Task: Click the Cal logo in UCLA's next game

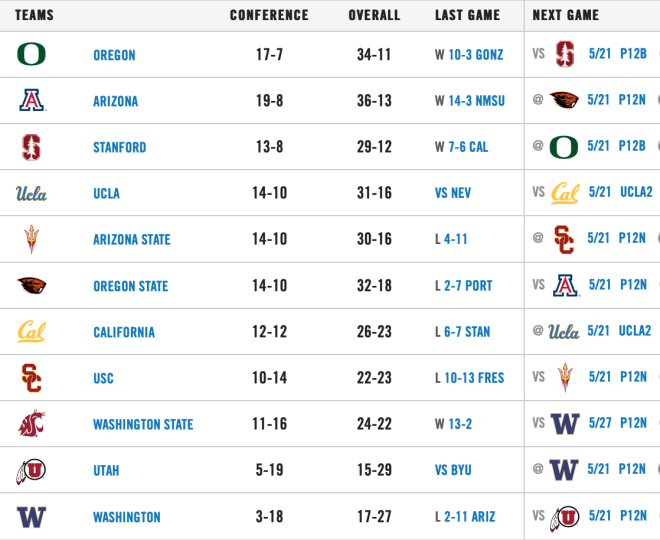Action: [x=565, y=193]
